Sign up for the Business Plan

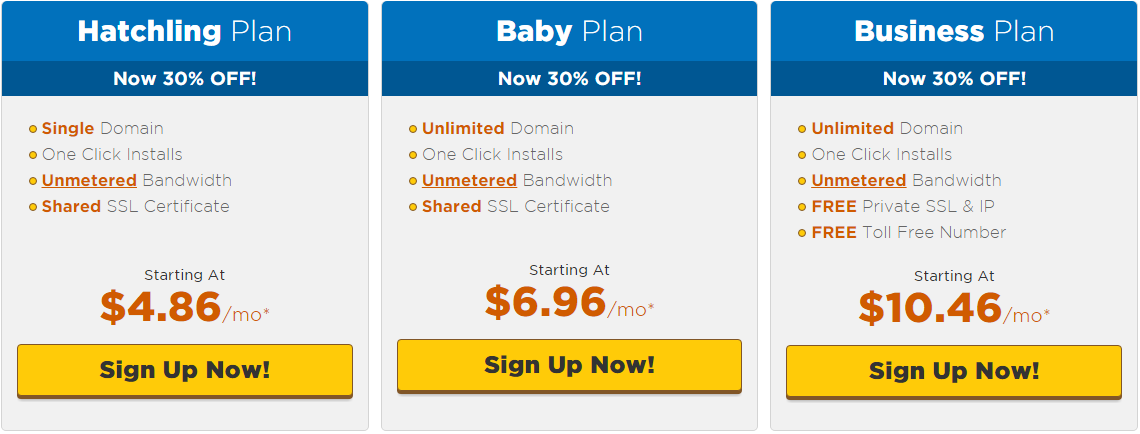954,371
